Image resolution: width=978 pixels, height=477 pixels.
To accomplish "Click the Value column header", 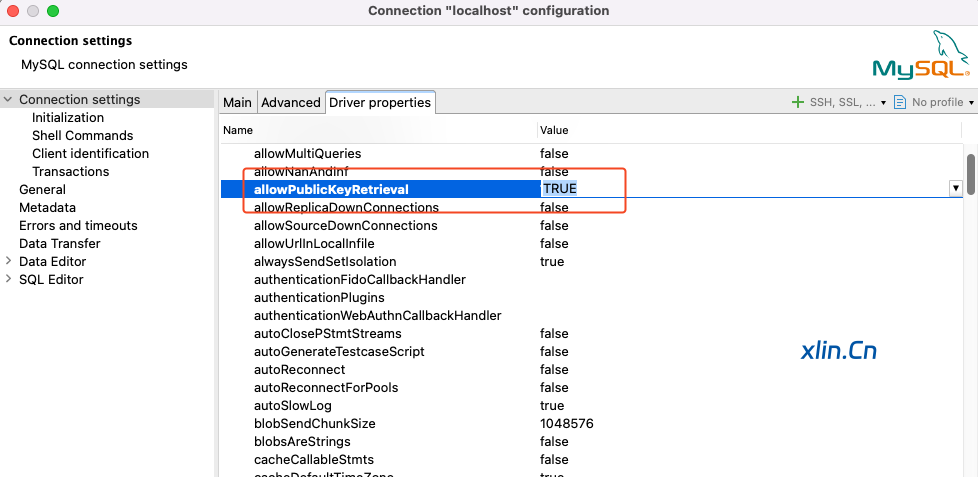I will 554,130.
